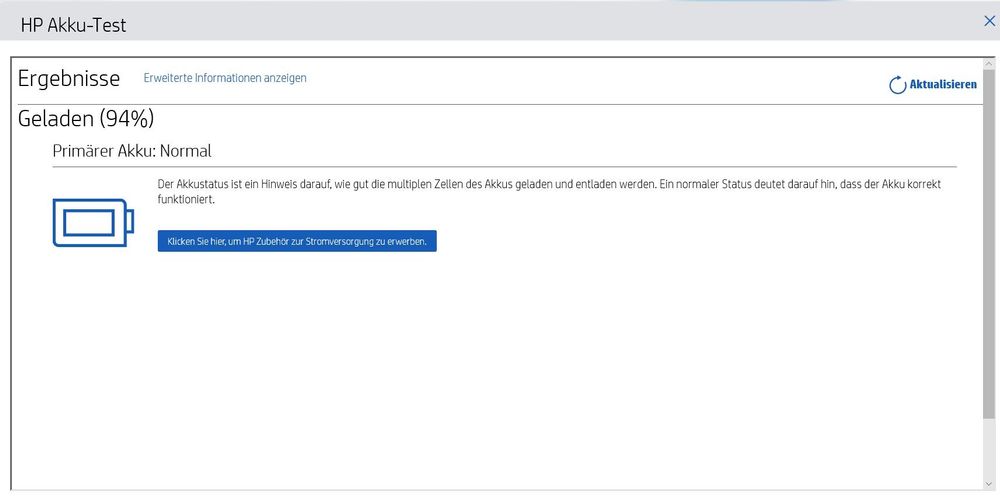The width and height of the screenshot is (1000, 499).
Task: Click the scrollbar down arrow
Action: point(989,483)
